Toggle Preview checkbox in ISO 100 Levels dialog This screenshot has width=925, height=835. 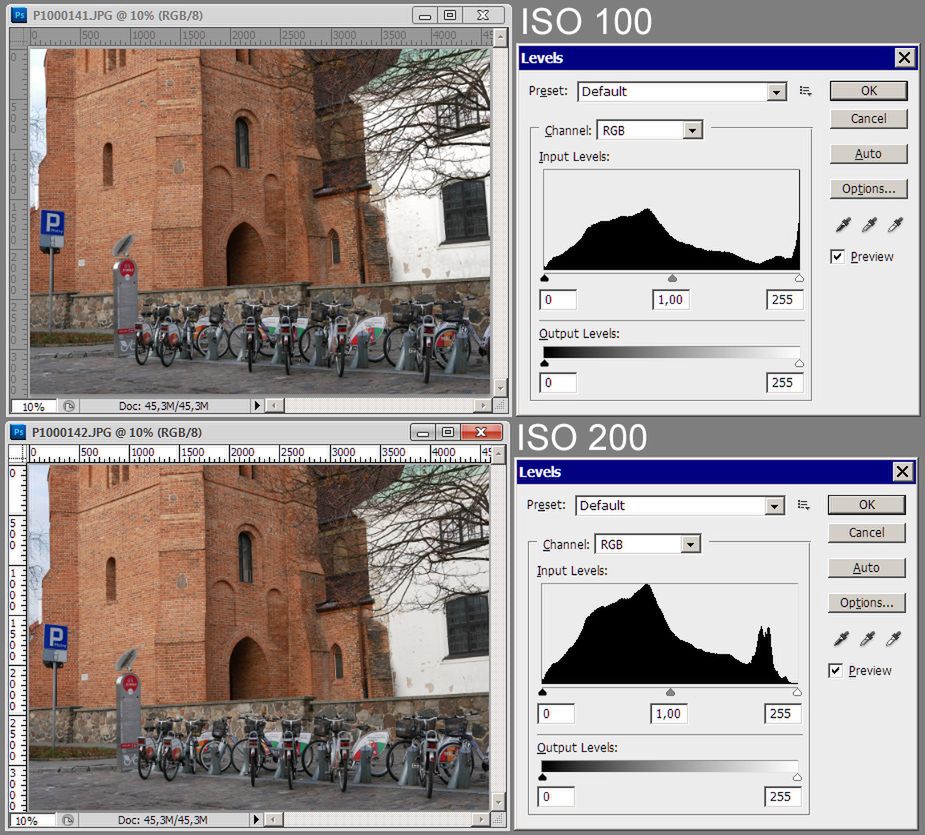tap(837, 256)
